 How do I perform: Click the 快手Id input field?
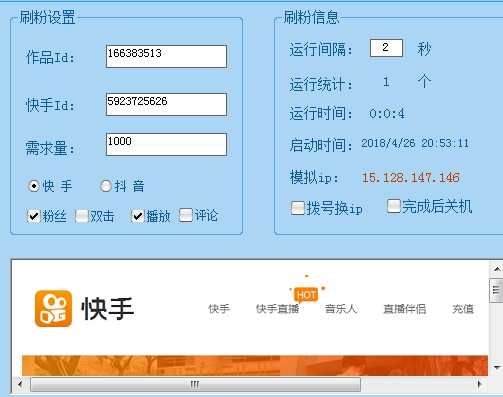(166, 104)
